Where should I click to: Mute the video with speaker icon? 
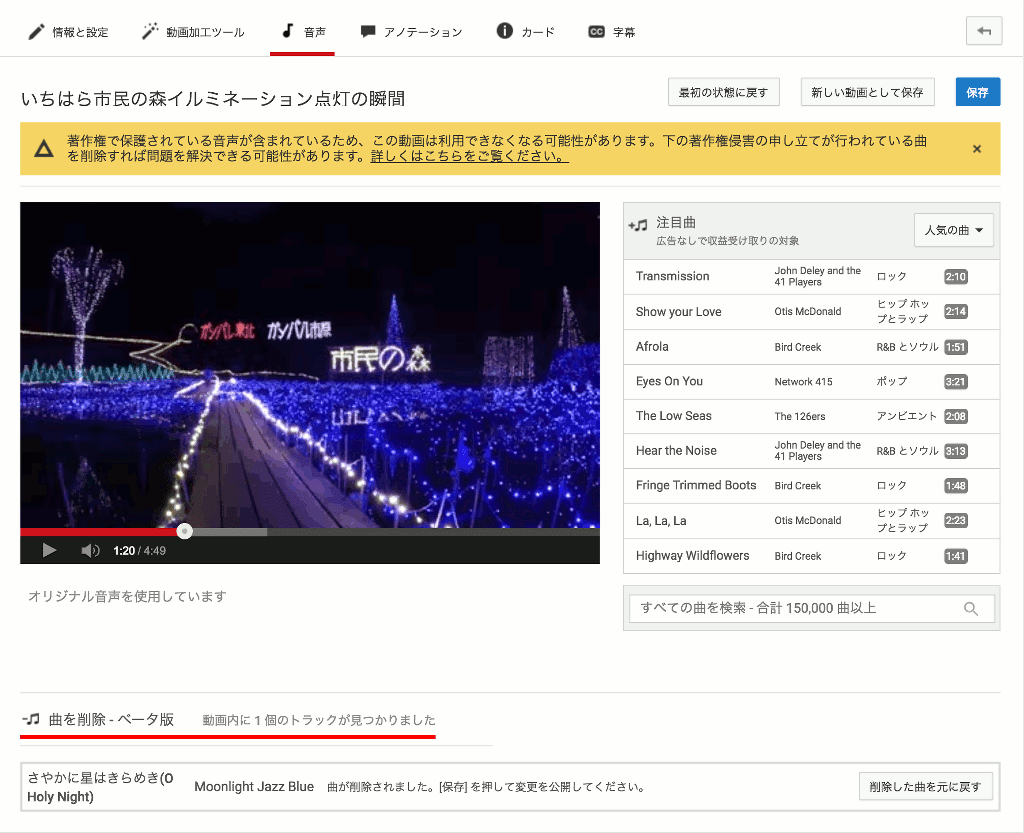pos(90,550)
